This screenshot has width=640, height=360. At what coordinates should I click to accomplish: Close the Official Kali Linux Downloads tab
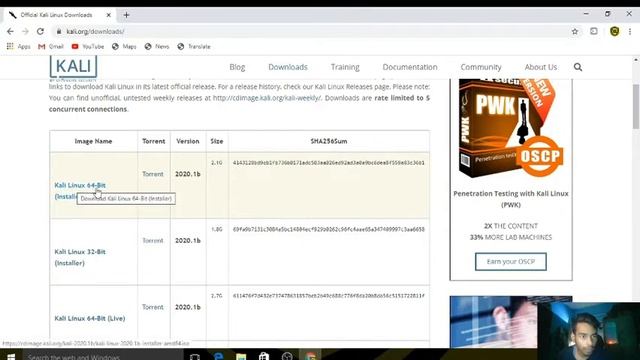pyautogui.click(x=109, y=15)
